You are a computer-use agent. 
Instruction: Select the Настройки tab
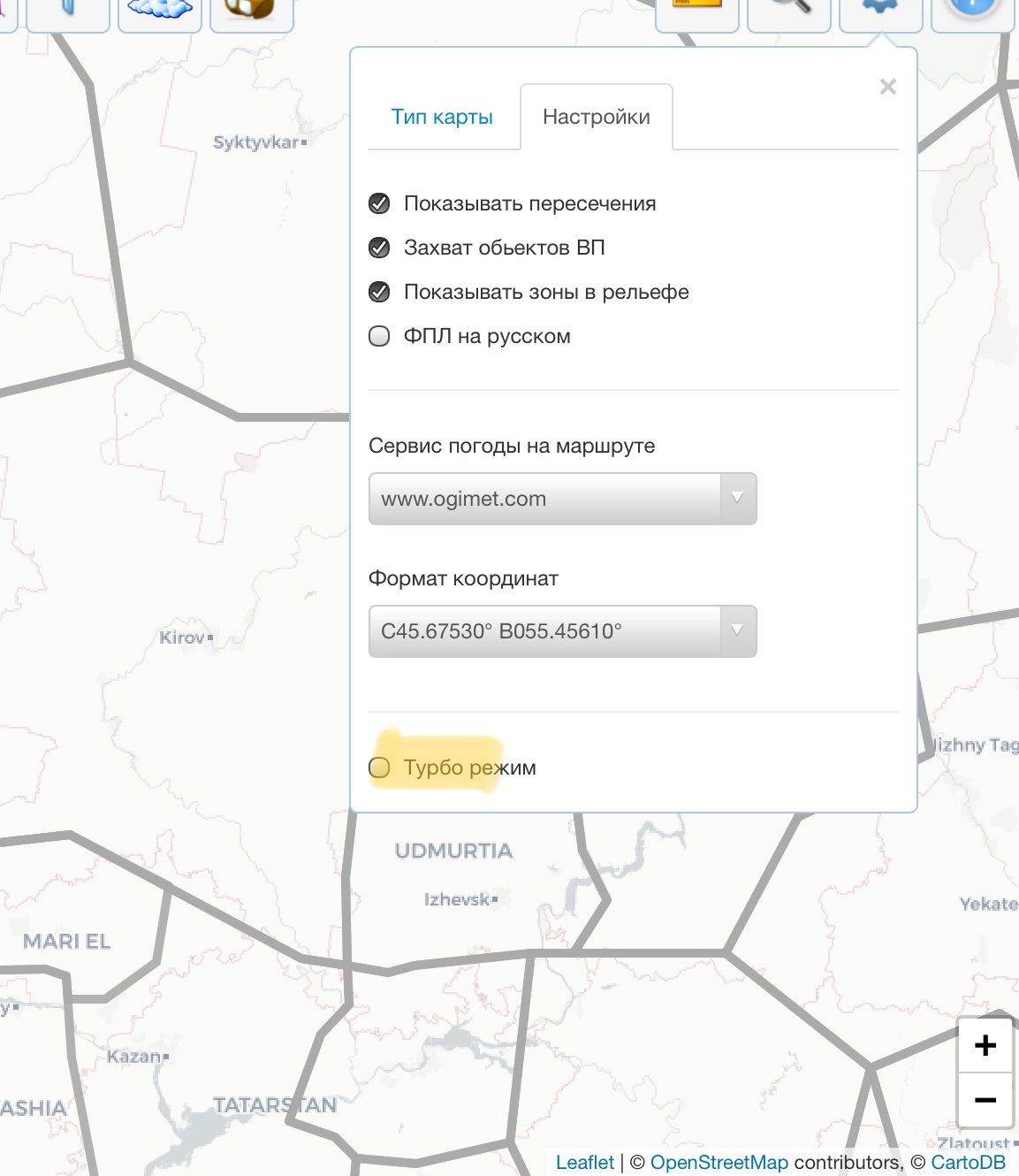(x=597, y=117)
